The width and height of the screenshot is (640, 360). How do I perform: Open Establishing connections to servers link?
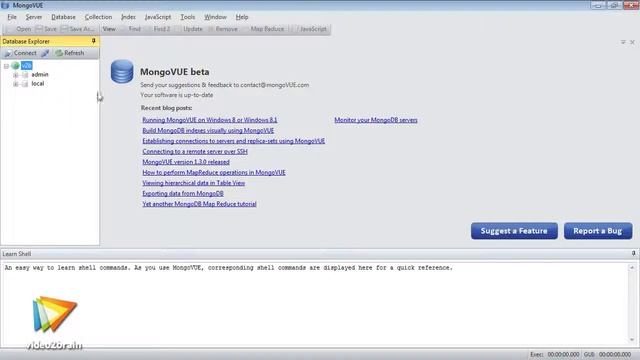click(233, 141)
